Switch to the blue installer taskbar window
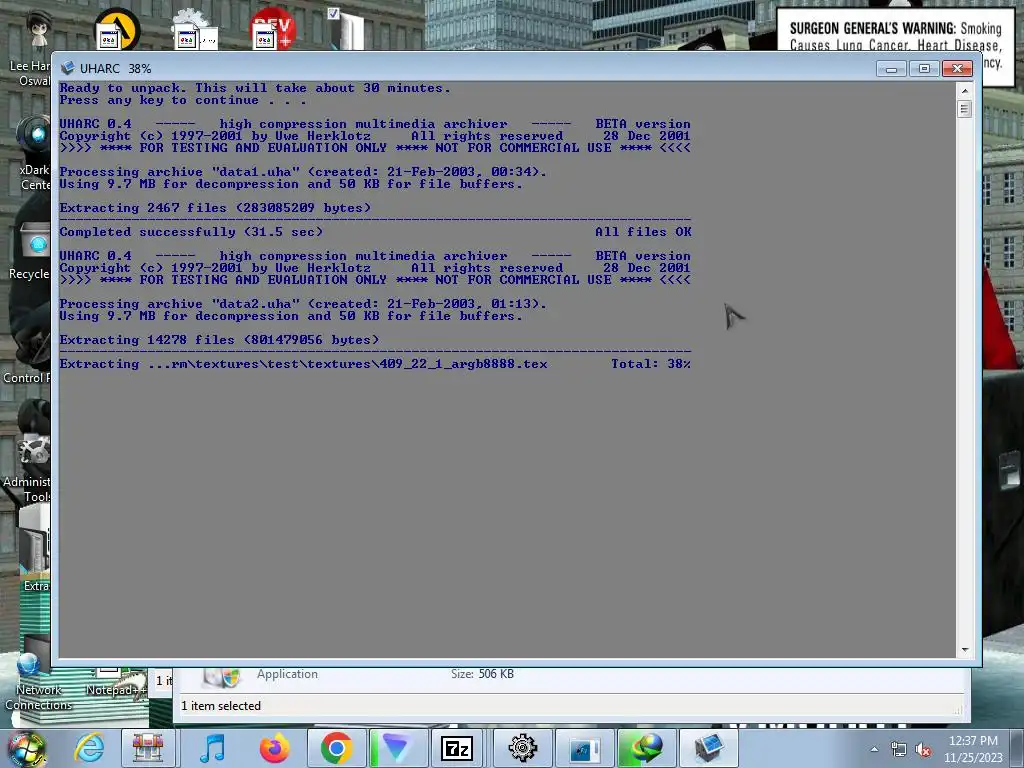Screen dimensions: 1024x768 coord(583,748)
